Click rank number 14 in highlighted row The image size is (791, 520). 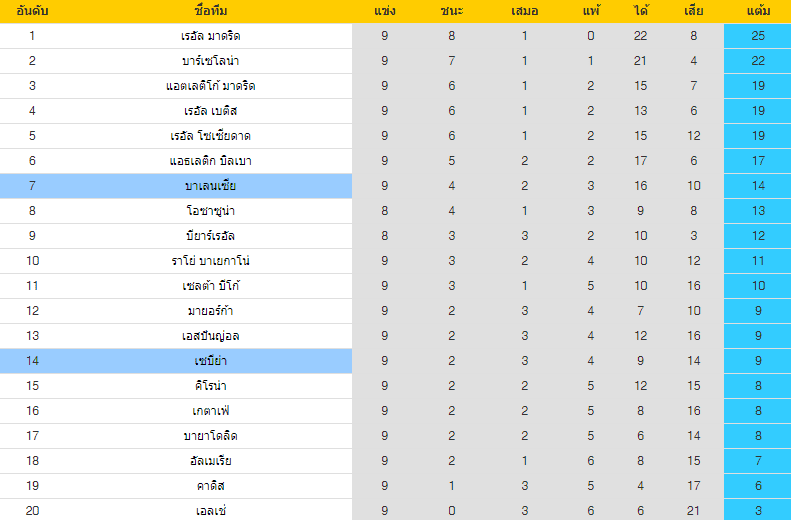[32, 361]
